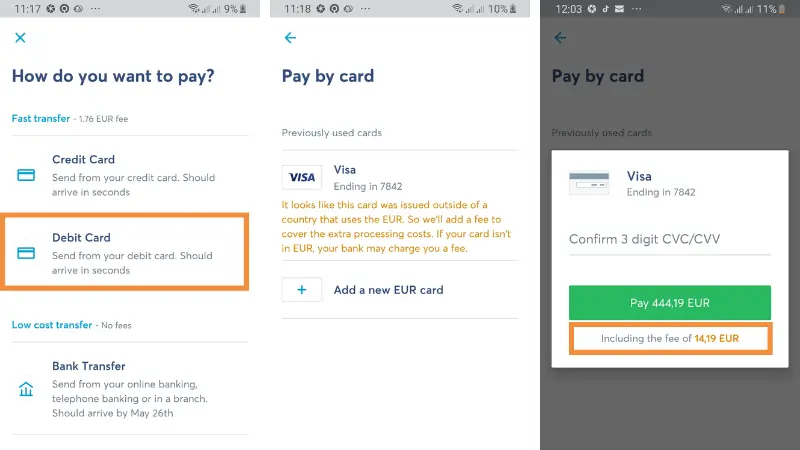Viewport: 800px width, 450px height.
Task: Choose Debit Card as payment method
Action: click(130, 253)
